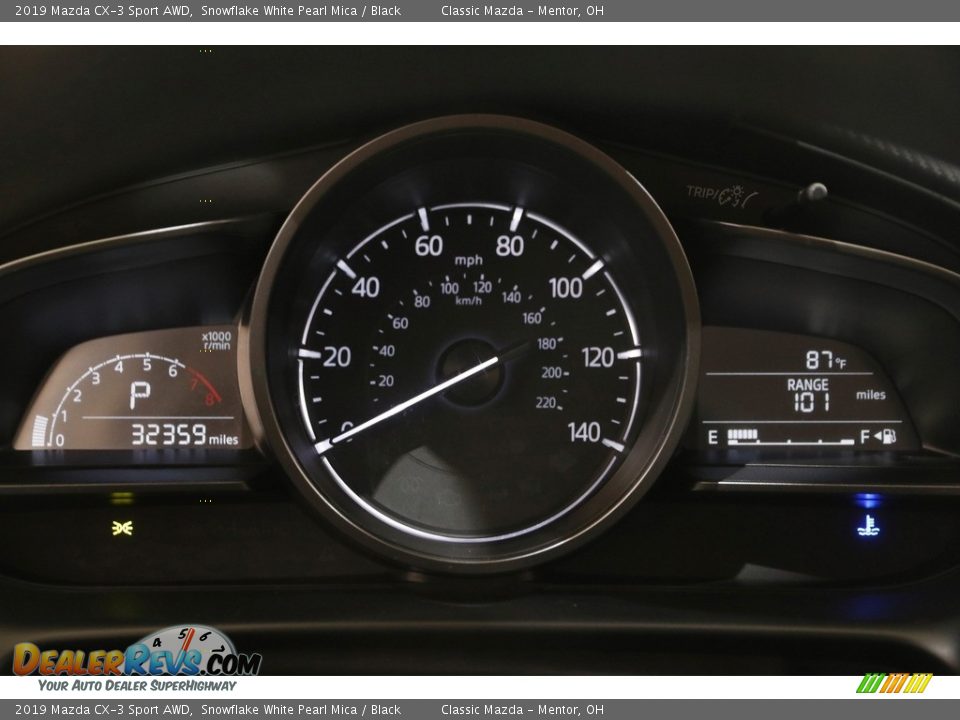Click the 140 mph mark on speedometer
The width and height of the screenshot is (960, 720).
(584, 432)
